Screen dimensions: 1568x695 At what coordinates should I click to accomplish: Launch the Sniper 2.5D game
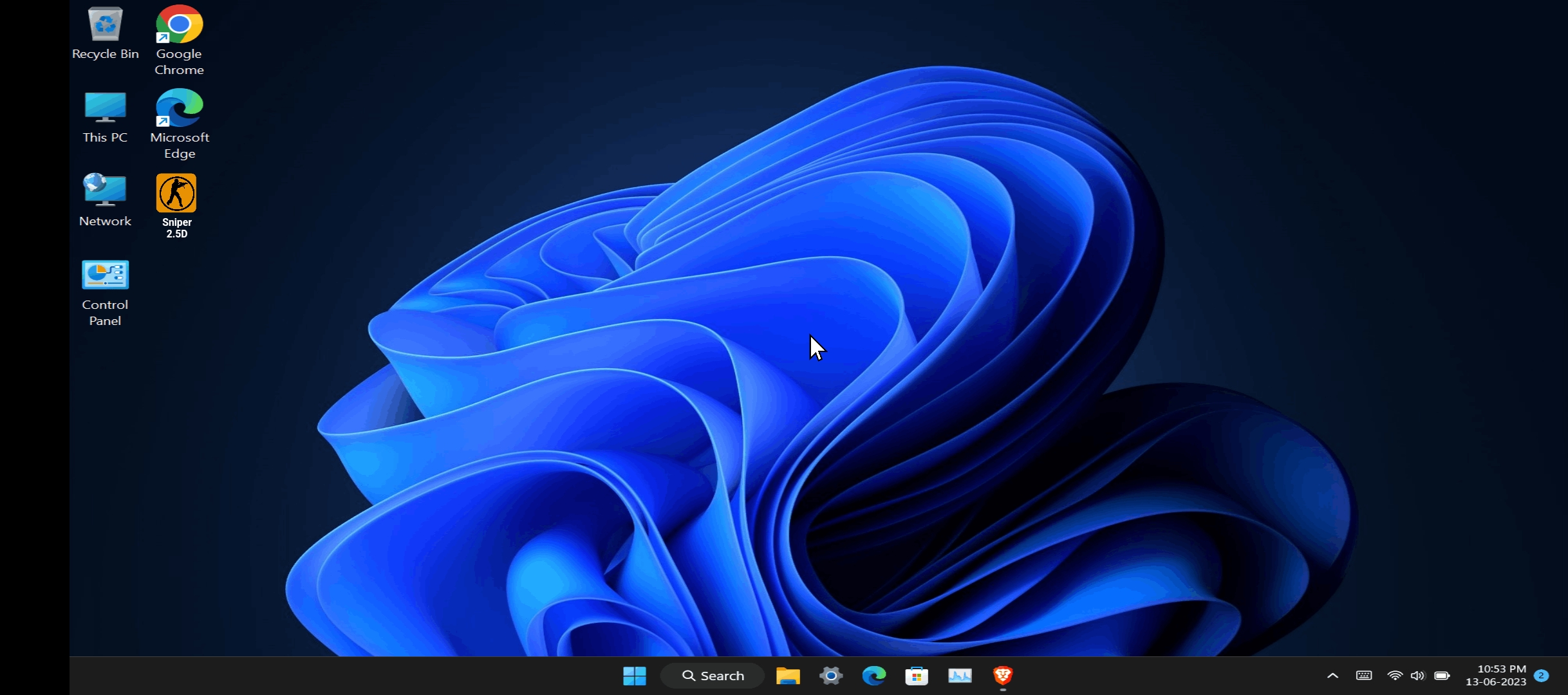click(x=176, y=193)
